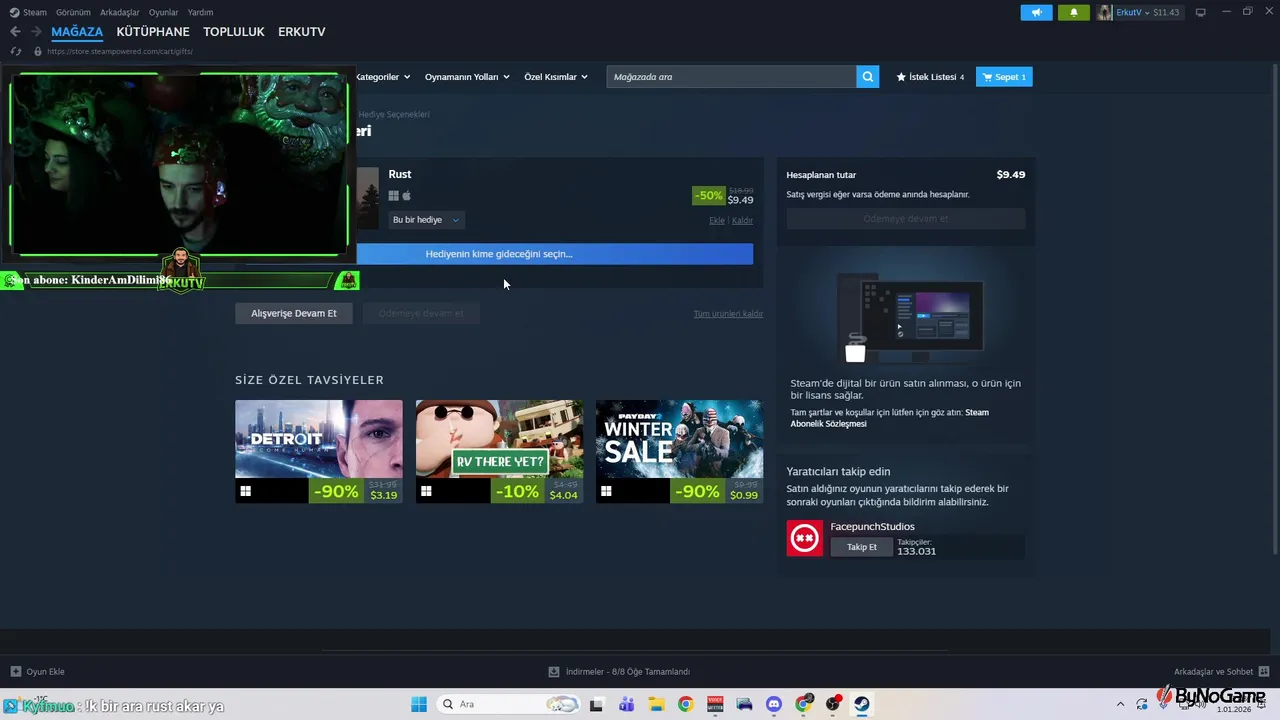Image resolution: width=1280 pixels, height=720 pixels.
Task: Open the Yardım menu
Action: tap(200, 12)
